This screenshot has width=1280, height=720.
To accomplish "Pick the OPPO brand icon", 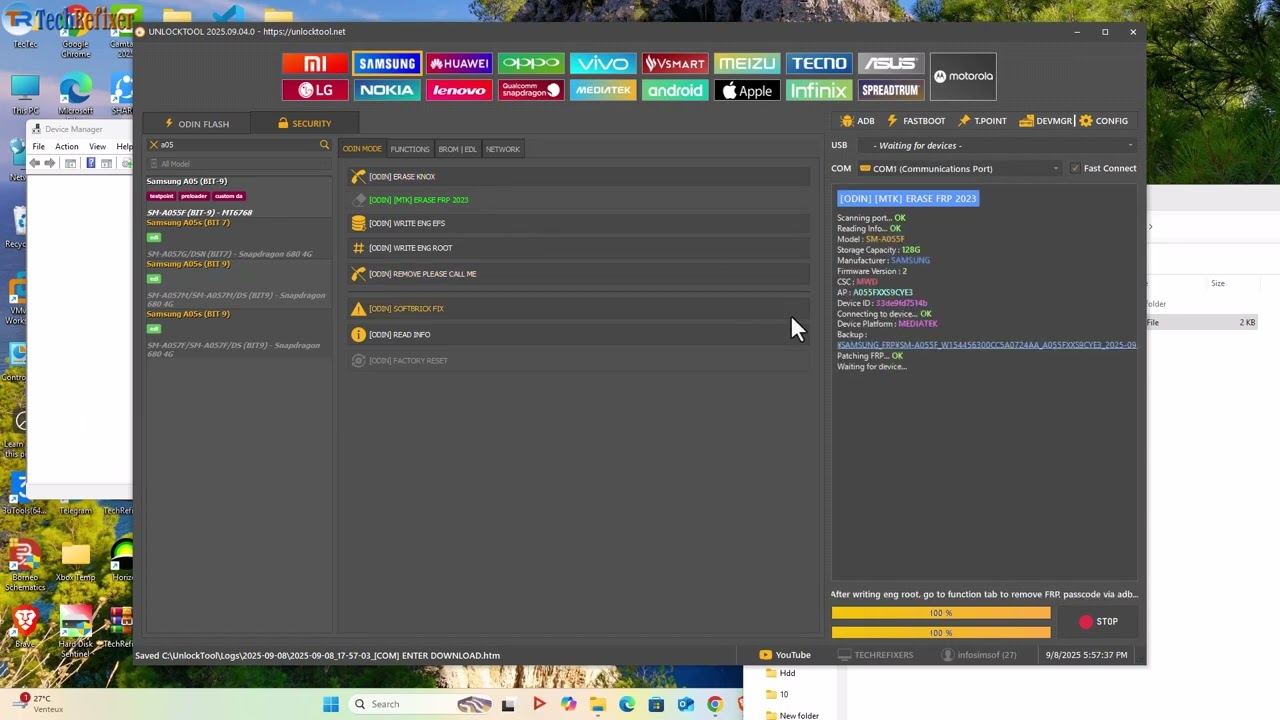I will pos(531,64).
